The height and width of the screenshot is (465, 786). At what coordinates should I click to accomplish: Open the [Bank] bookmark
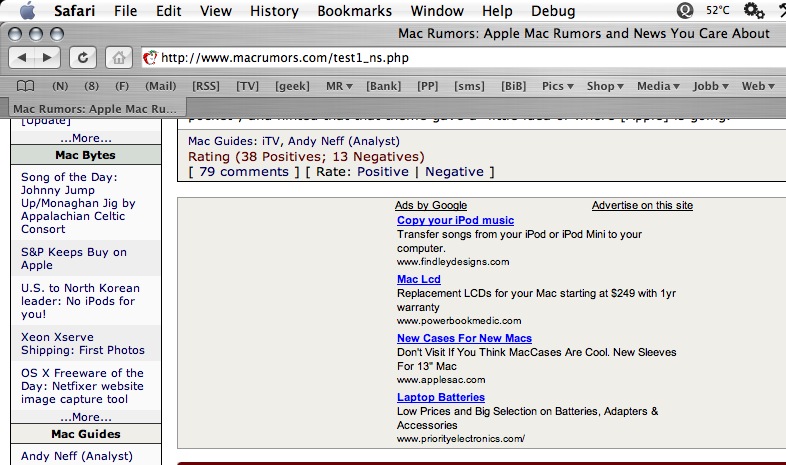point(383,86)
